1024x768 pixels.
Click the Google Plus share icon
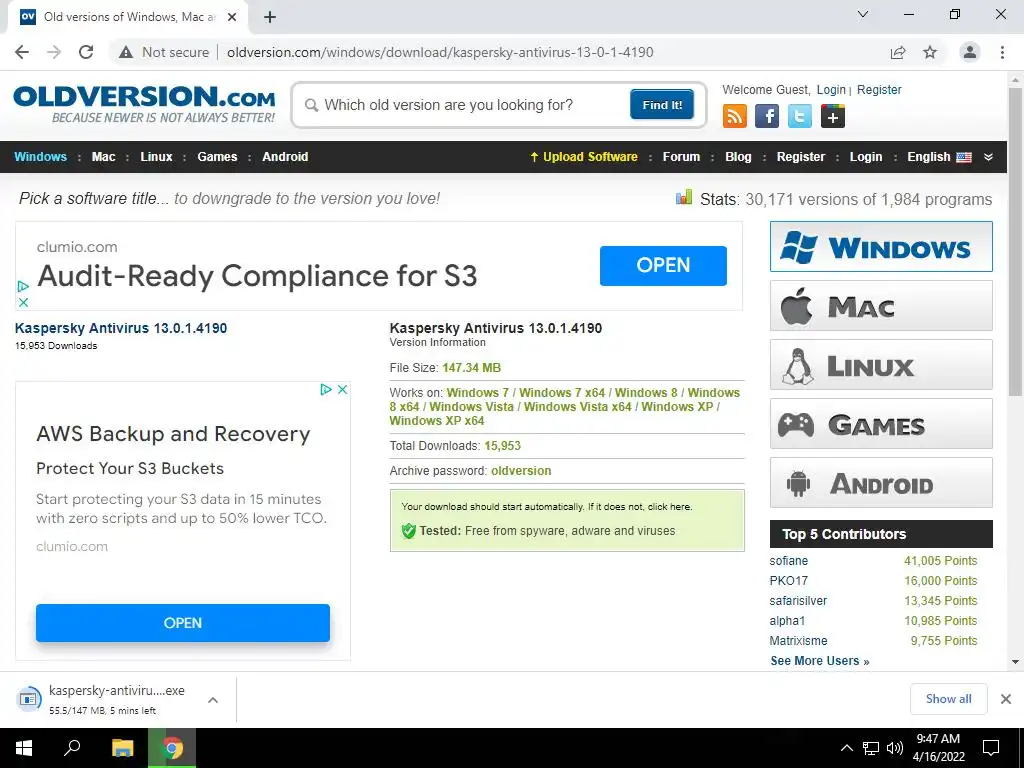click(833, 116)
